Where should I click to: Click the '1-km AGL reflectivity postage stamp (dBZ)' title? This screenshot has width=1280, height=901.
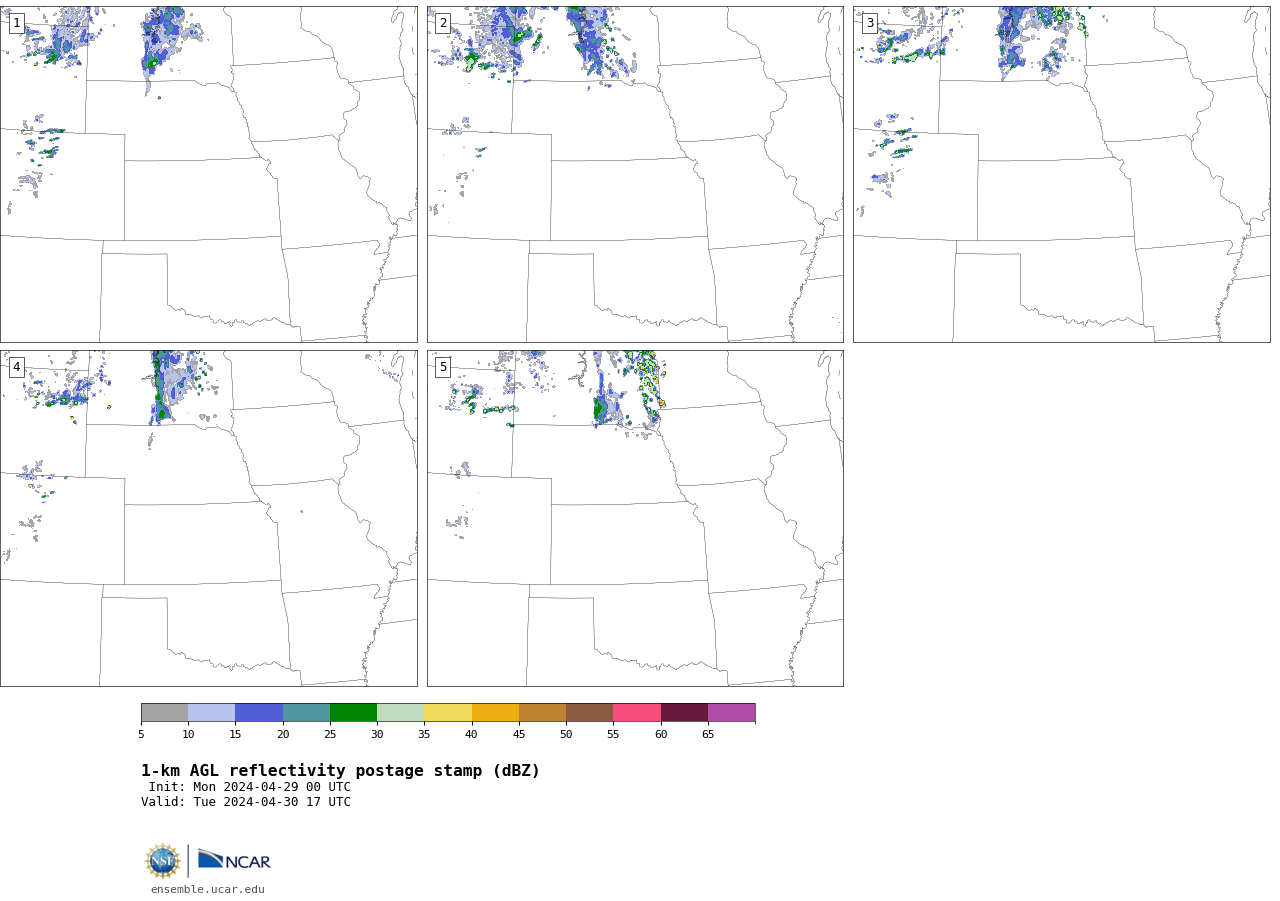340,771
